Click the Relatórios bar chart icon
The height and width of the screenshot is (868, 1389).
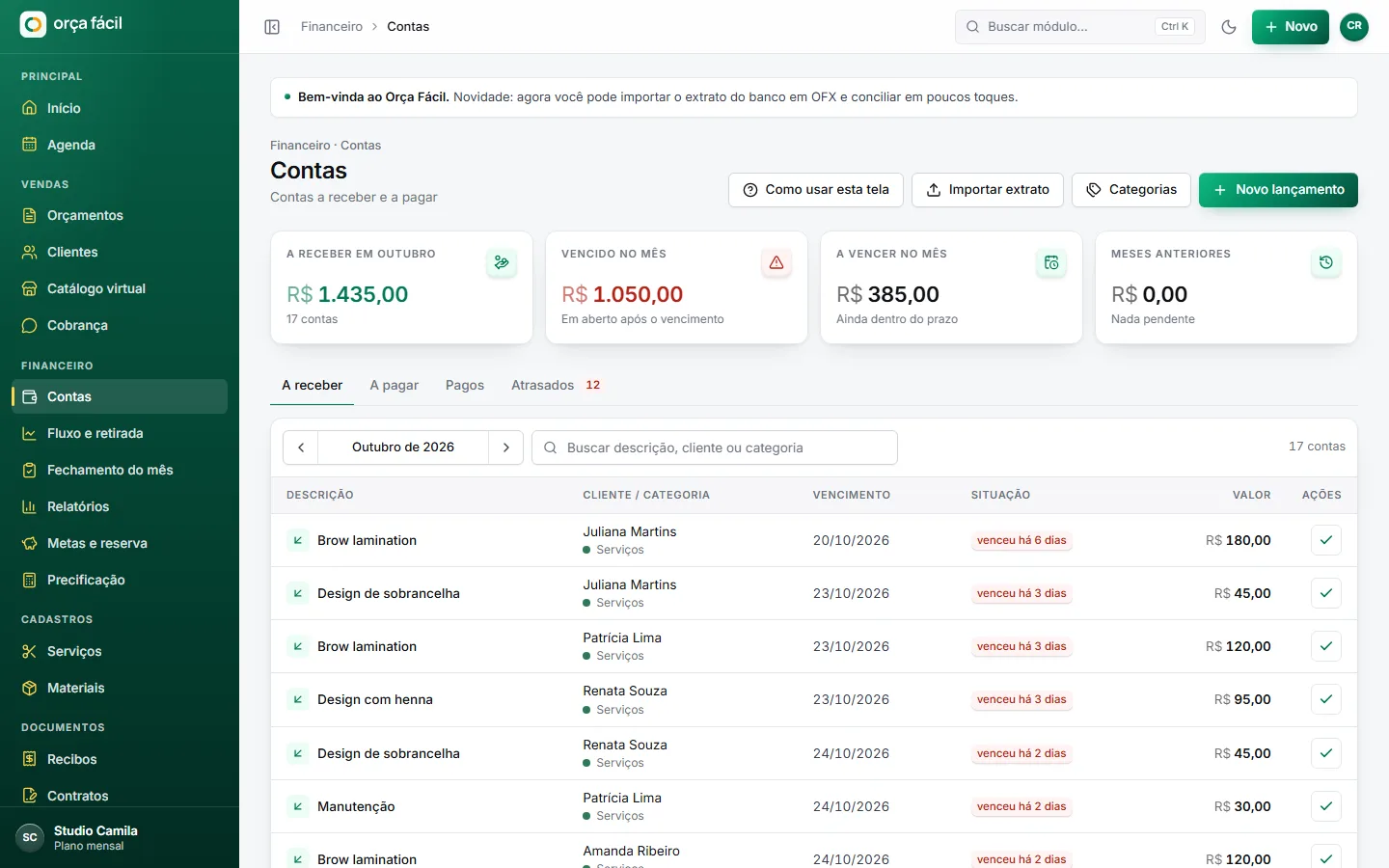pos(30,506)
